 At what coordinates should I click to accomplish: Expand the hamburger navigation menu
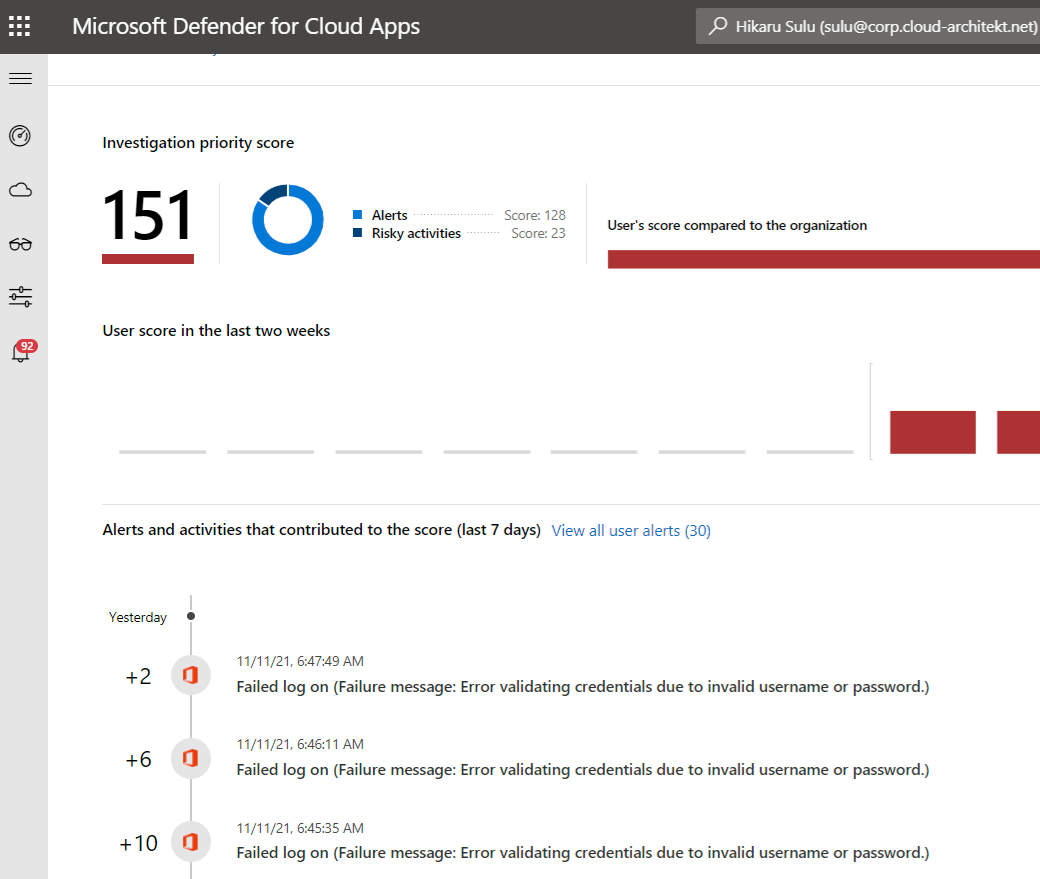coord(21,79)
